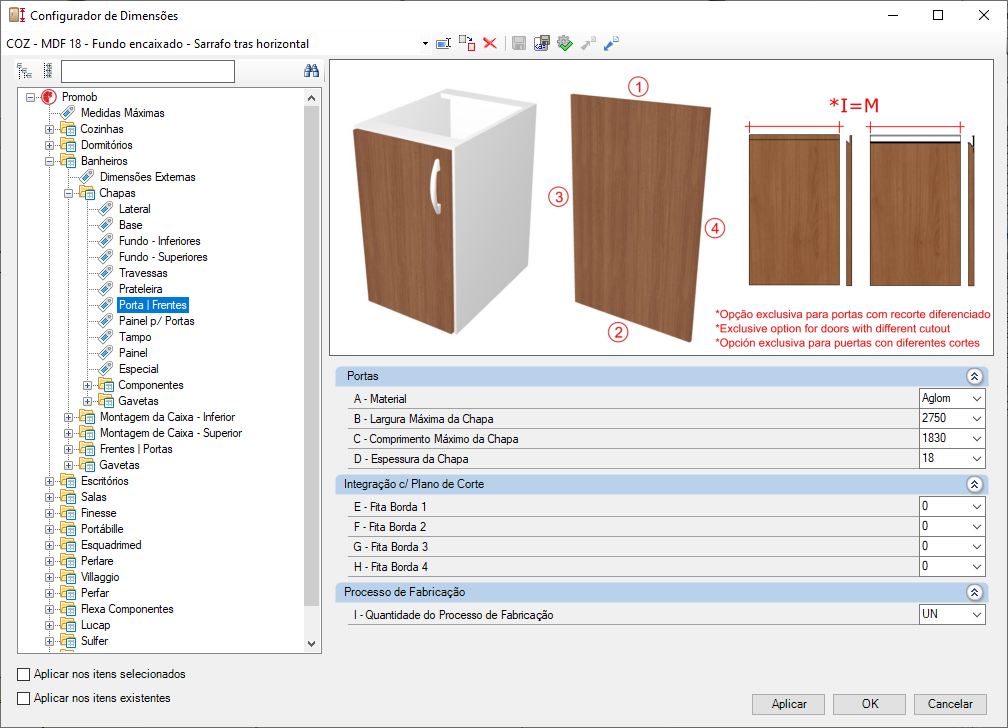Click the Aplicar button
The image size is (1008, 728).
coord(789,704)
